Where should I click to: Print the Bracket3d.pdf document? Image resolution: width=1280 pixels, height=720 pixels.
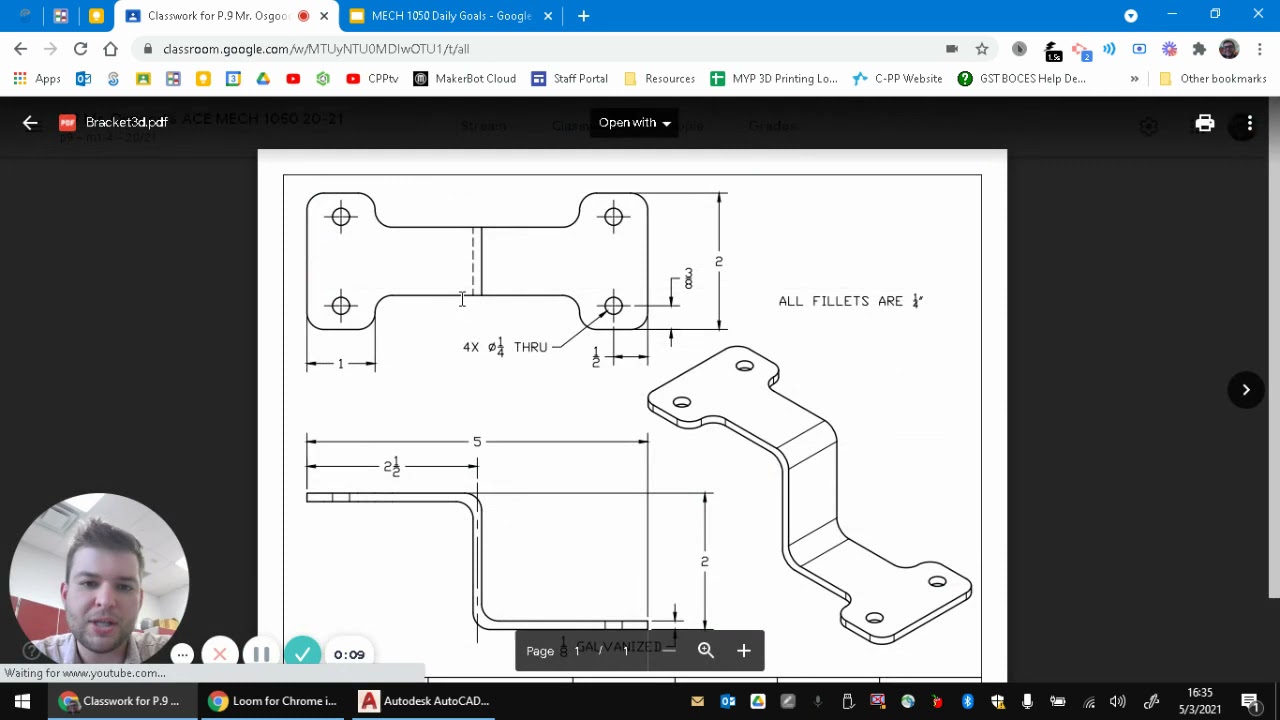(x=1205, y=123)
